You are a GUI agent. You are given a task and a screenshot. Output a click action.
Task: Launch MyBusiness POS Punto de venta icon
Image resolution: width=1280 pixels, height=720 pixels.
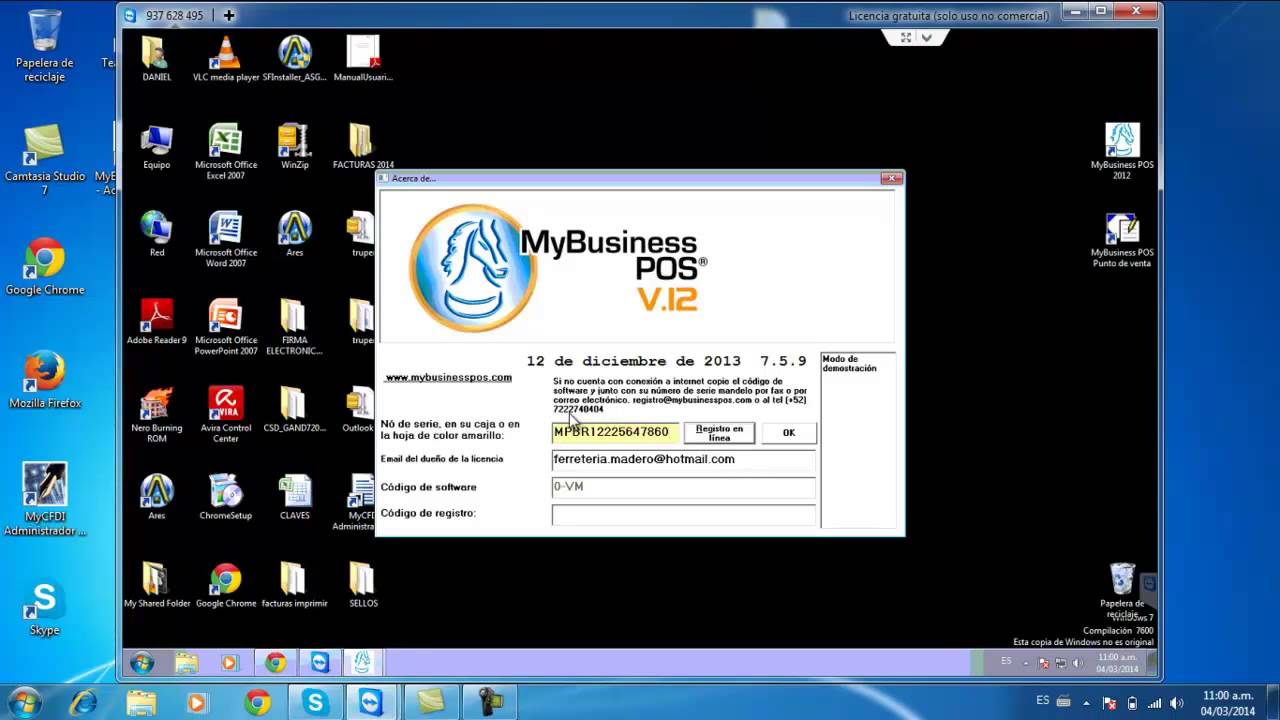click(x=1122, y=240)
